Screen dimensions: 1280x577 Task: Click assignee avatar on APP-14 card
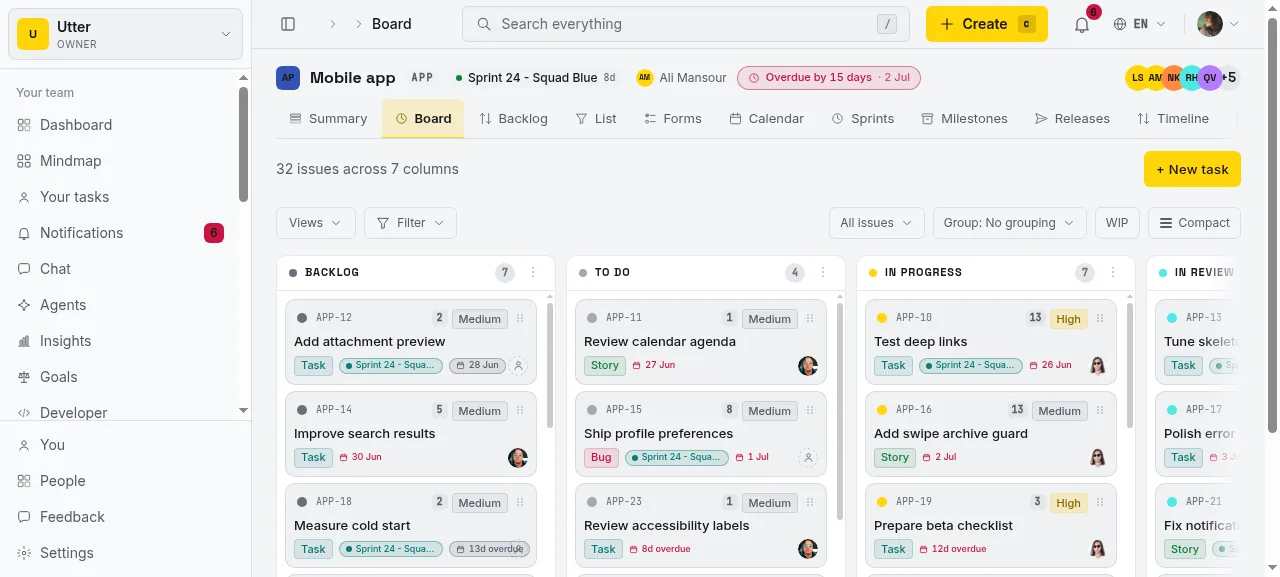click(x=518, y=458)
